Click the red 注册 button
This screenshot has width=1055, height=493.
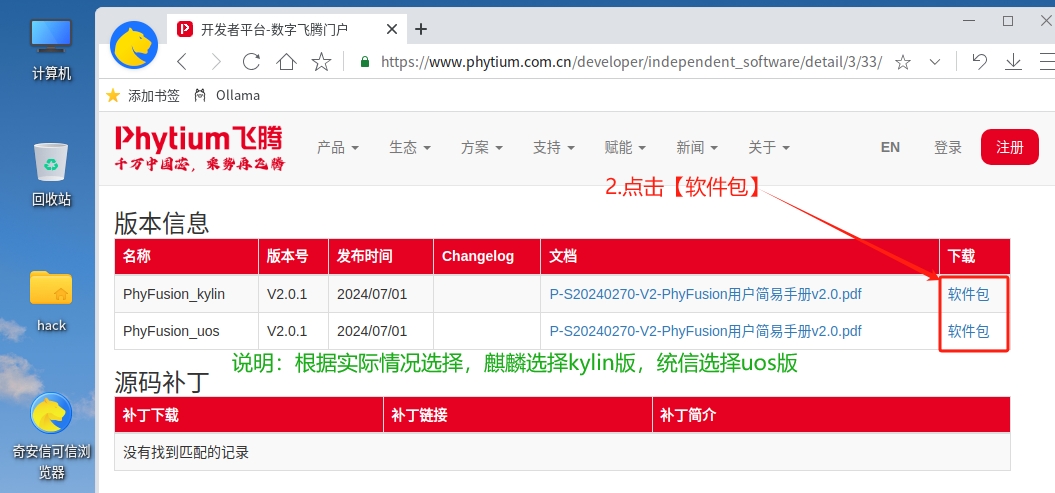tap(1010, 147)
